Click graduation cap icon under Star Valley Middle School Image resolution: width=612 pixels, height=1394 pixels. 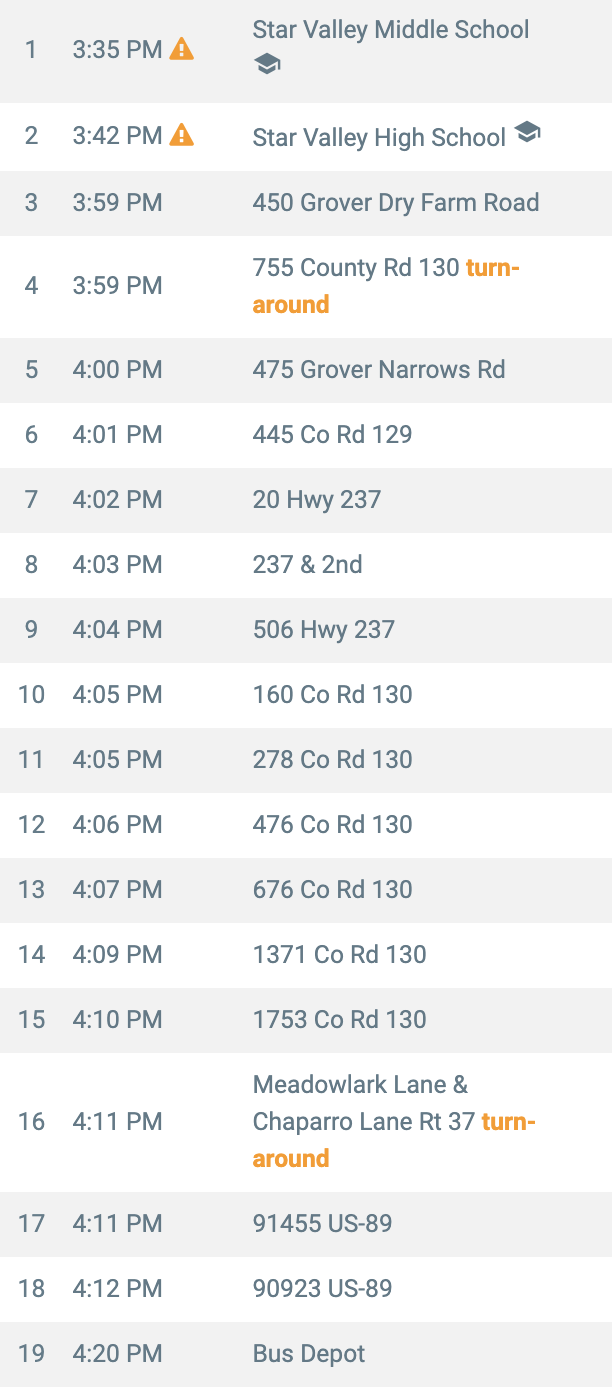[267, 65]
